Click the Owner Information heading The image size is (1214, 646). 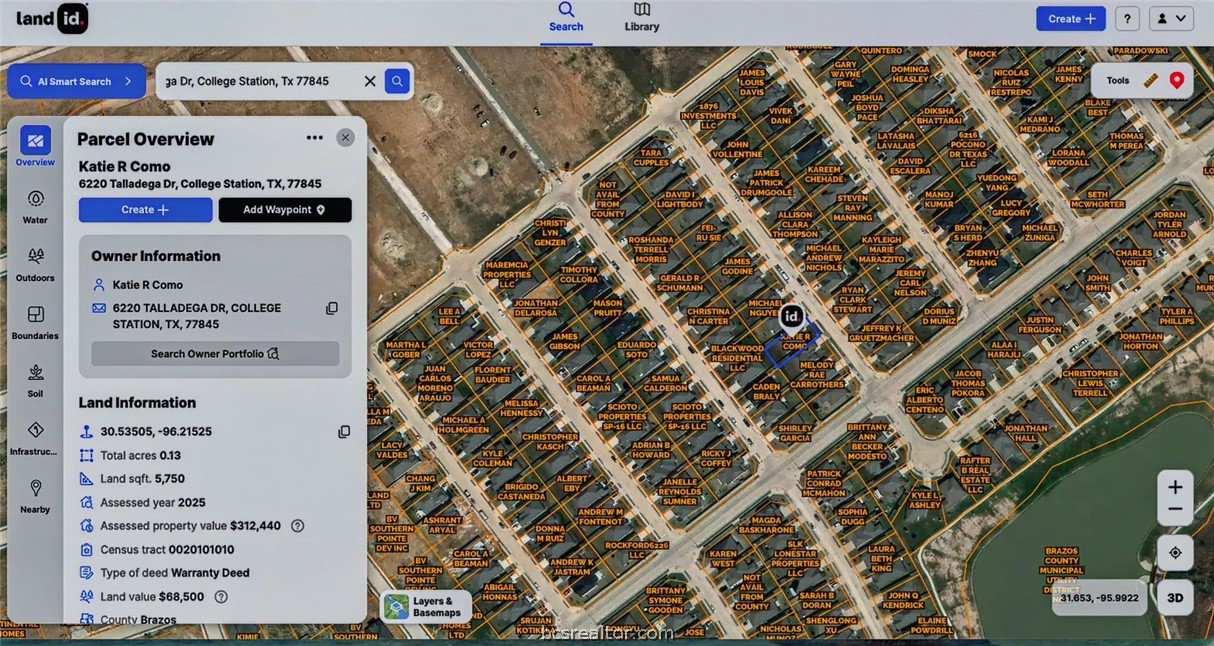155,256
